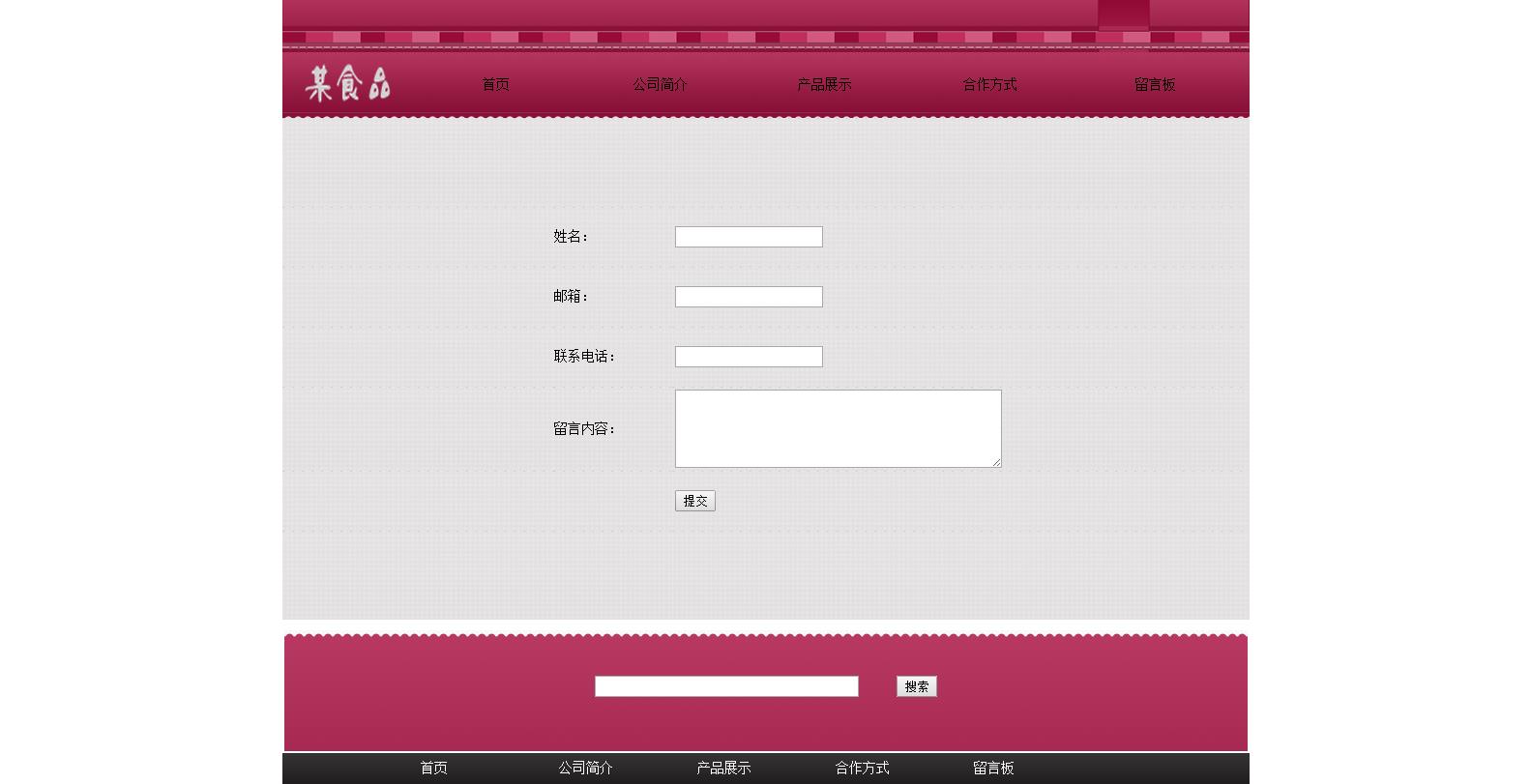Go to 合作方式 in footer bar

862,769
